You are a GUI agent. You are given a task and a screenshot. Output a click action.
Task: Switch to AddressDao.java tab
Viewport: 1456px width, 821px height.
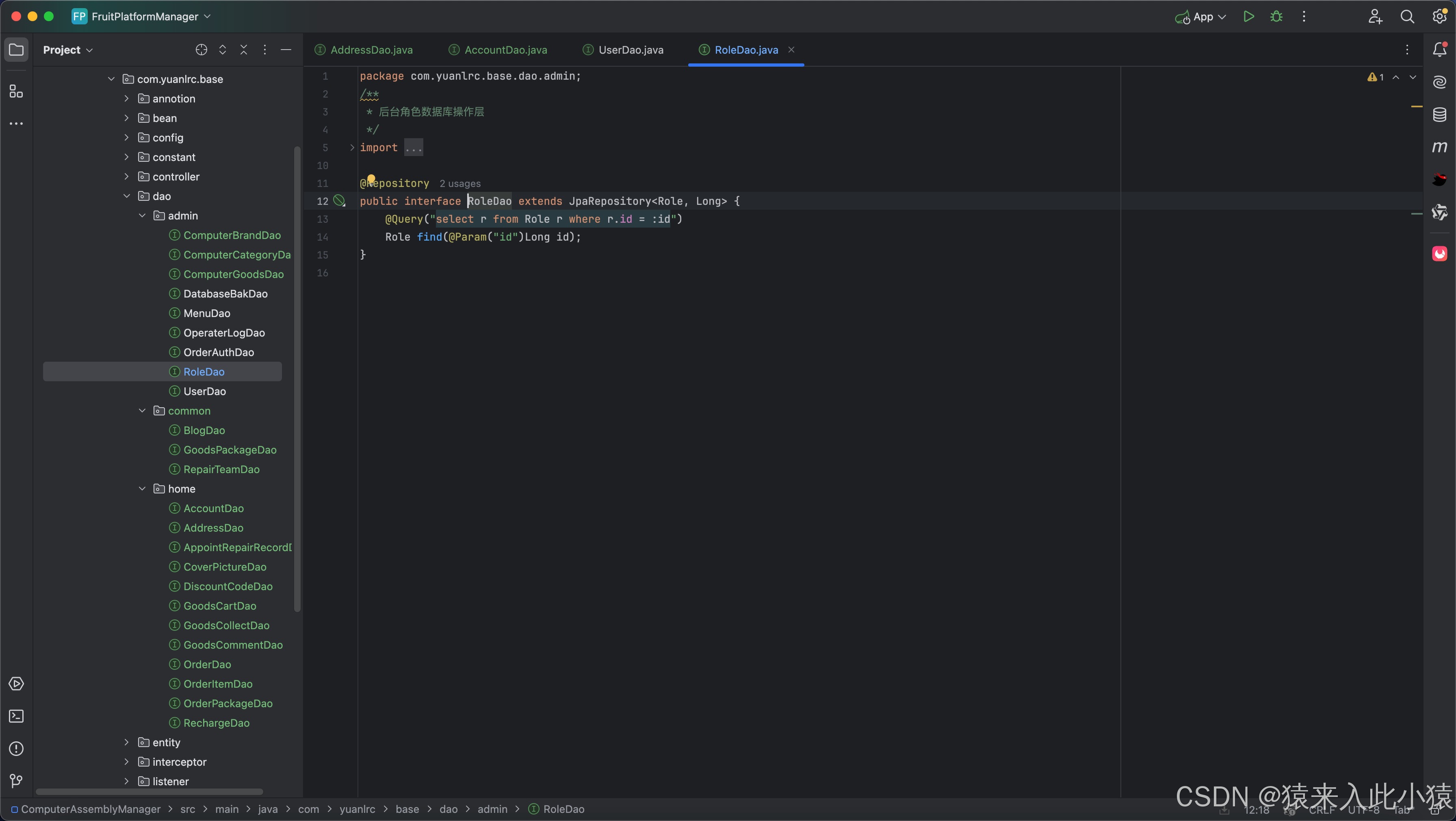364,50
